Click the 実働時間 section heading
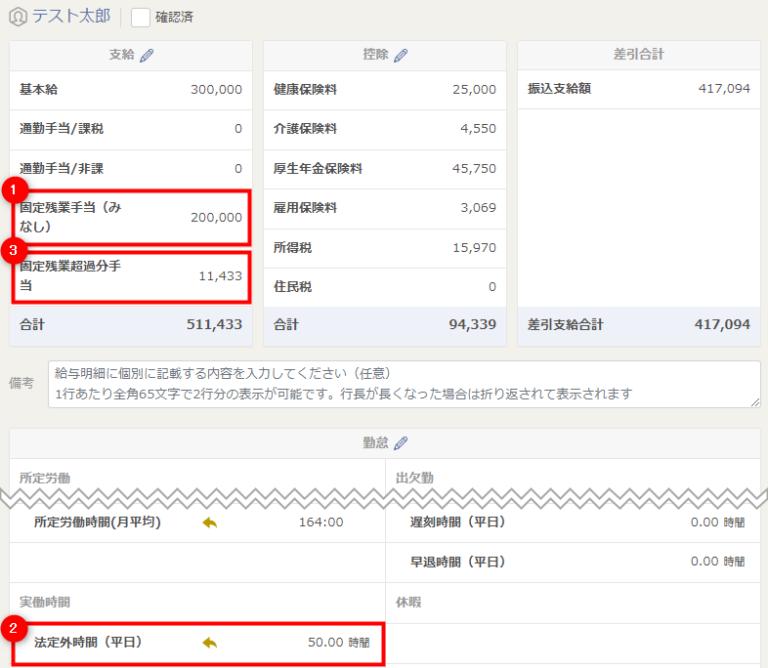This screenshot has width=768, height=668. [x=45, y=602]
